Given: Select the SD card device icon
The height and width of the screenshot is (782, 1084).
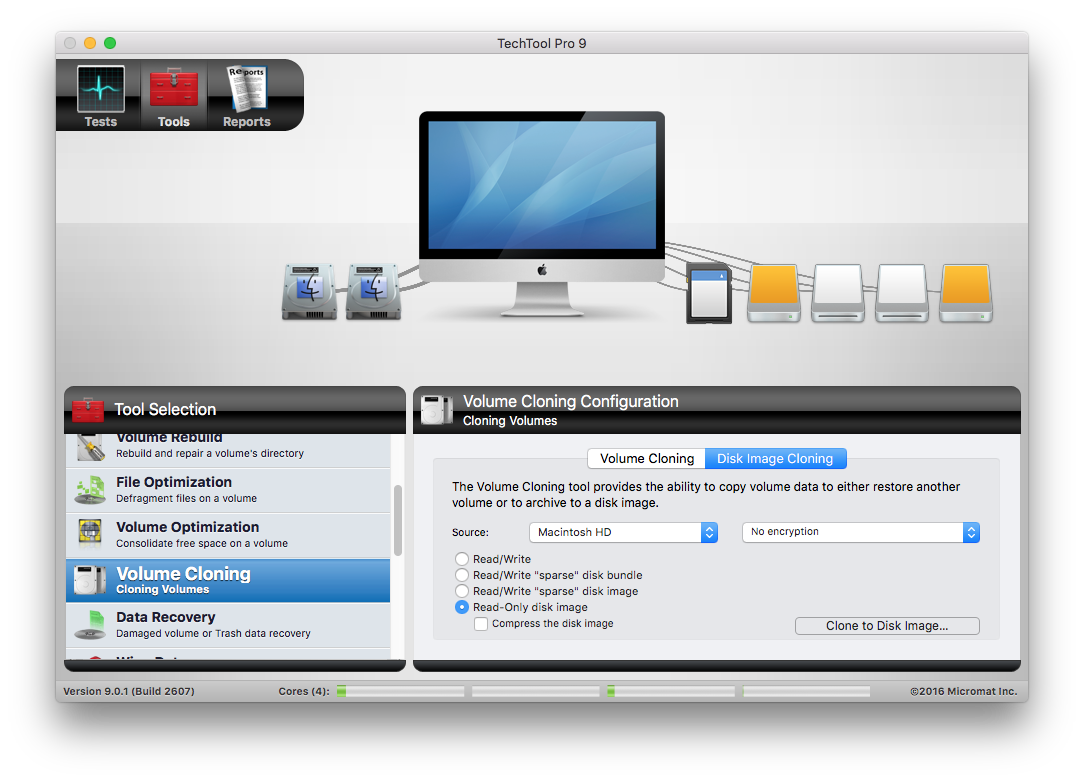Looking at the screenshot, I should point(709,293).
